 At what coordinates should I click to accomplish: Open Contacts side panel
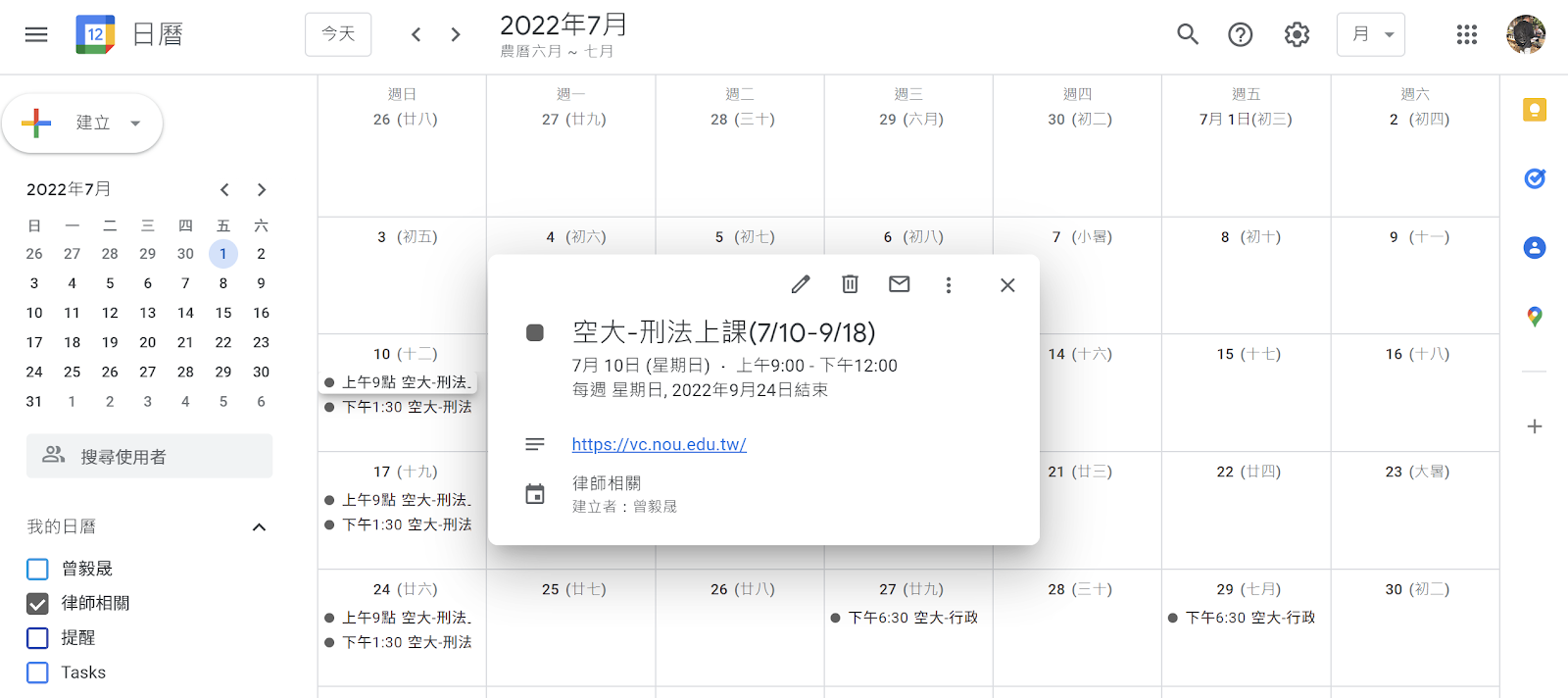[1535, 247]
